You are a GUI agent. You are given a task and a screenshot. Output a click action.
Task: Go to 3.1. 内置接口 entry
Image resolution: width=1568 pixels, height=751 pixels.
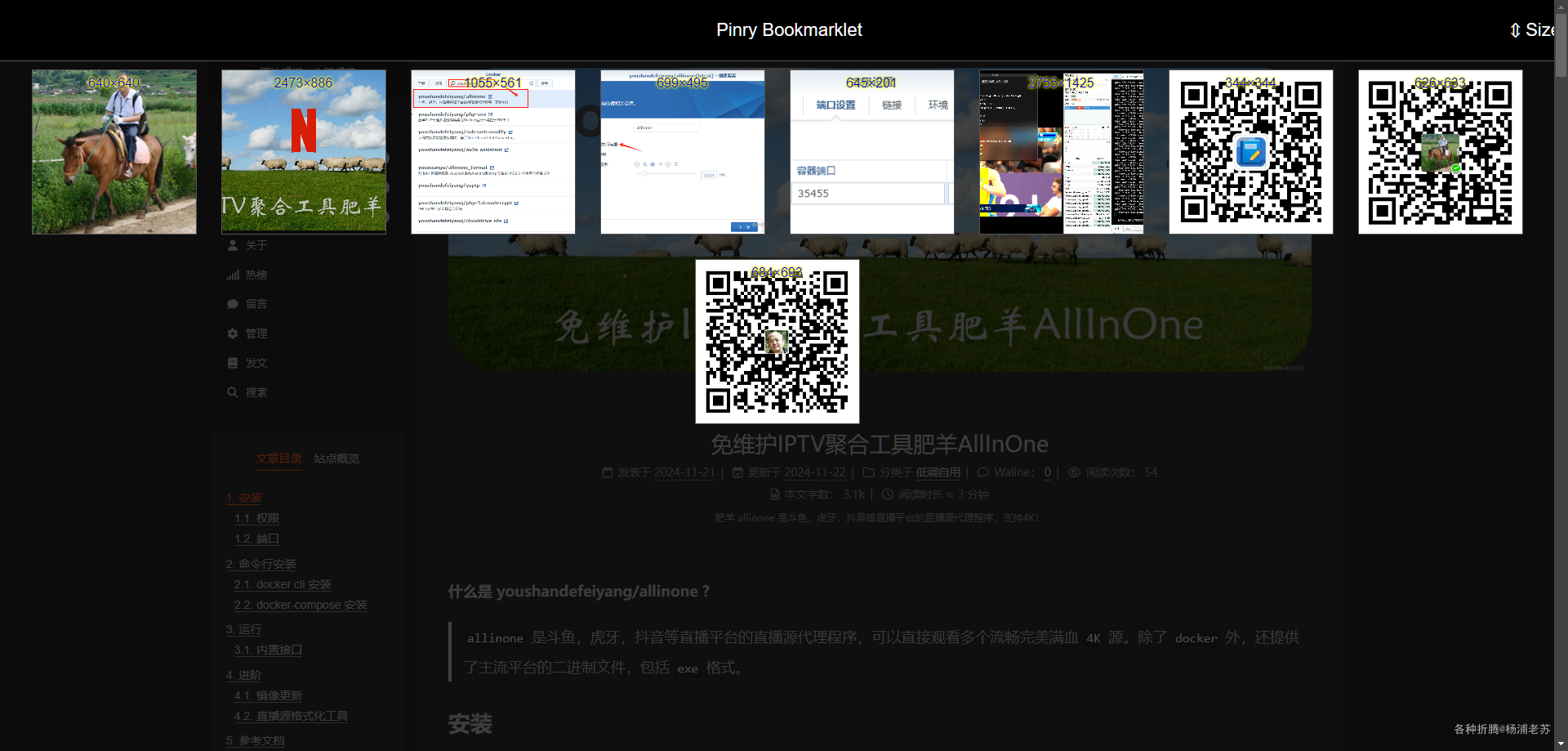tap(268, 650)
